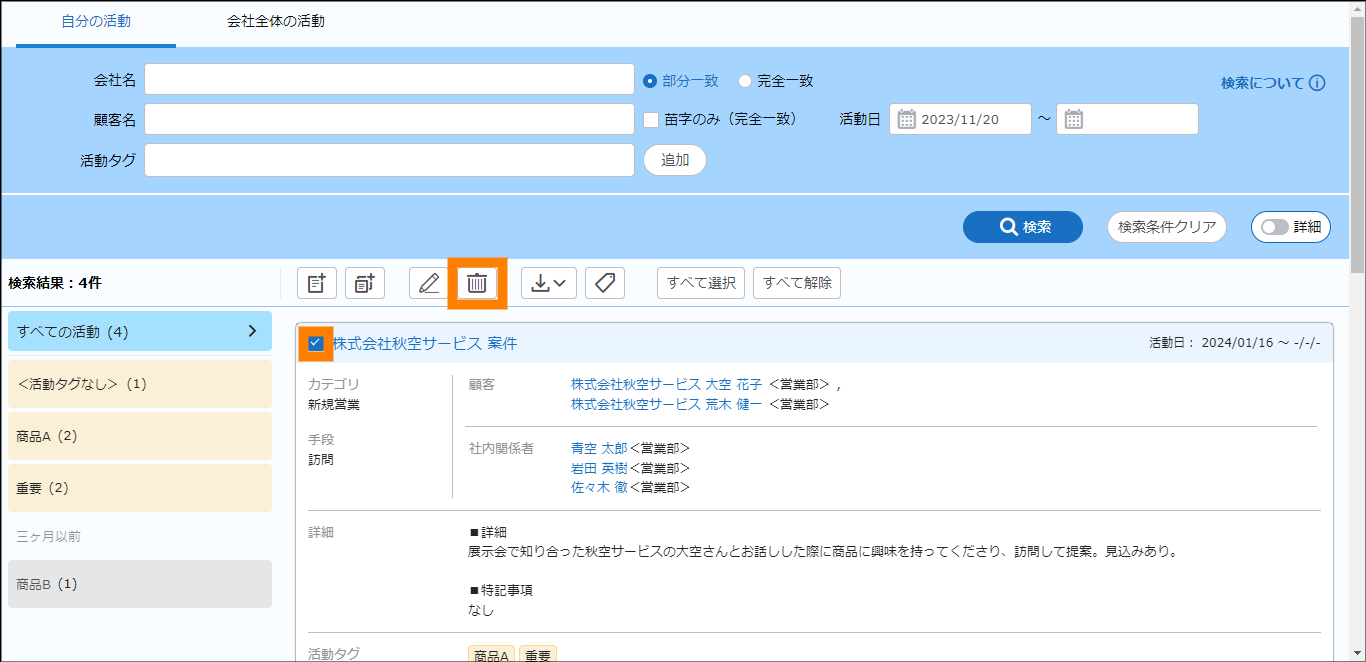Click the 検索条件クリア button
This screenshot has width=1366, height=662.
point(1167,227)
